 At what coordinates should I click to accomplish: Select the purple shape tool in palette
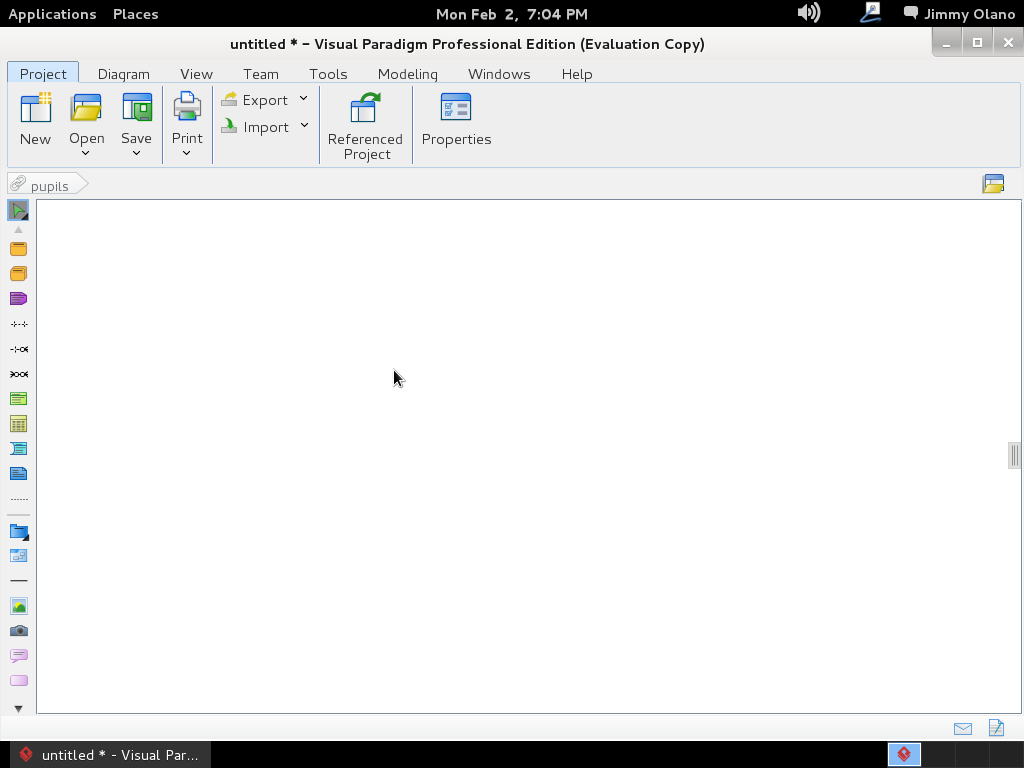(18, 299)
